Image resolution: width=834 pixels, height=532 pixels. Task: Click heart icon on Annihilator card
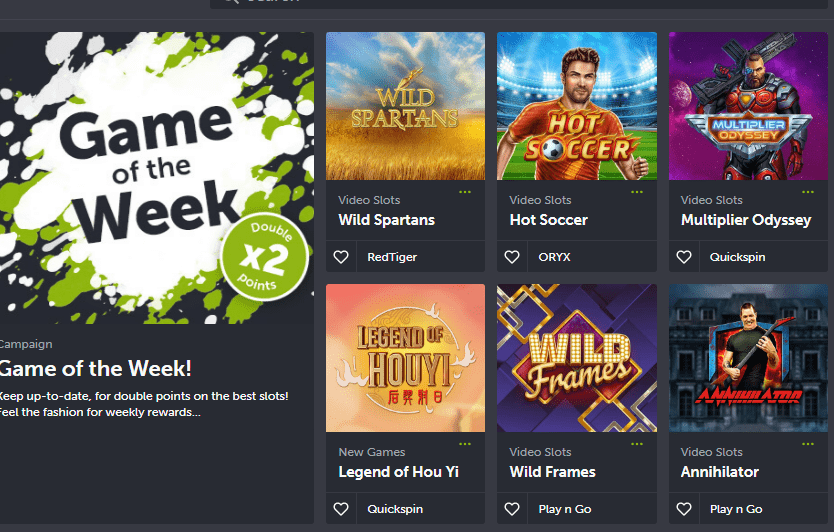click(683, 509)
